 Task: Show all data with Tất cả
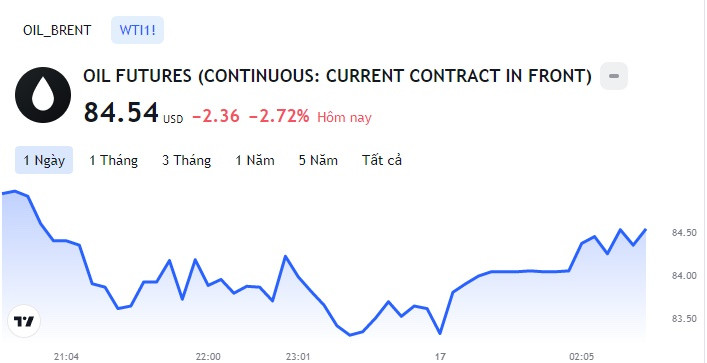(x=382, y=160)
